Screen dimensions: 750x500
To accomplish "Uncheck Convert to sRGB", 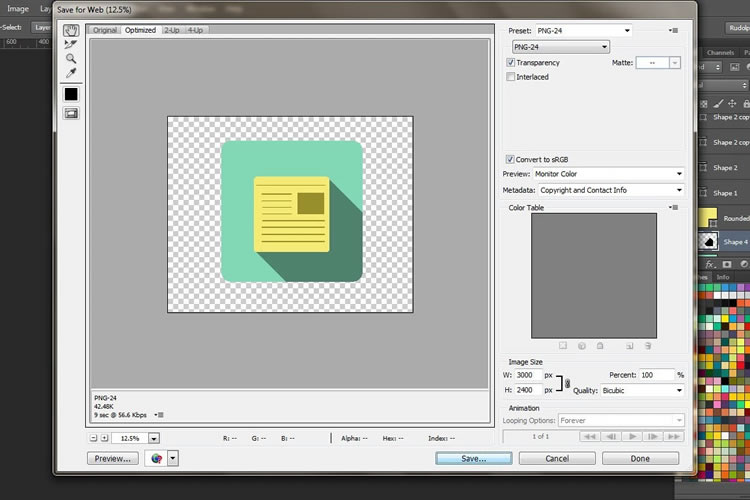I will point(511,159).
